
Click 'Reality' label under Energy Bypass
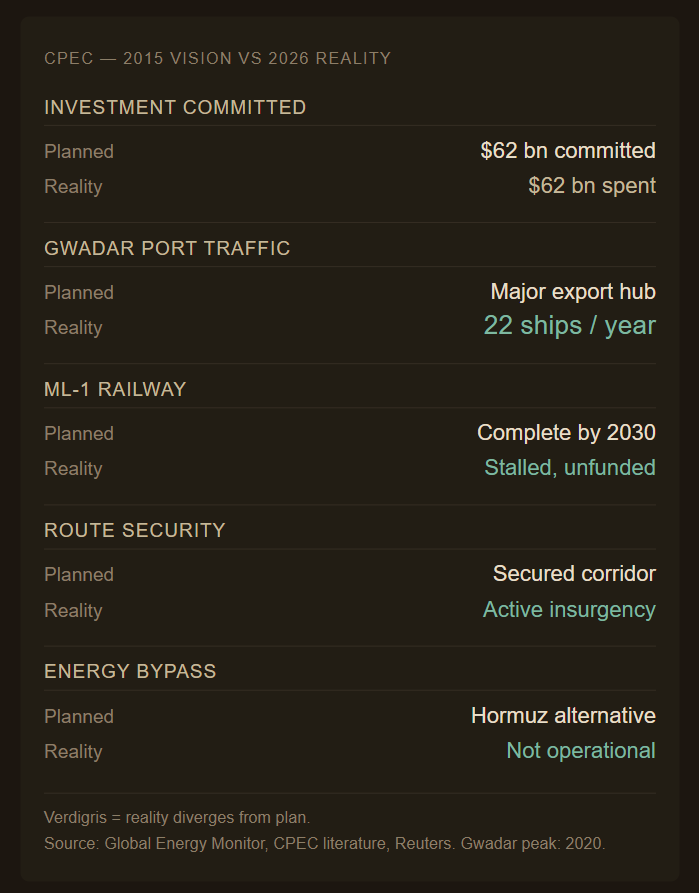(x=73, y=752)
